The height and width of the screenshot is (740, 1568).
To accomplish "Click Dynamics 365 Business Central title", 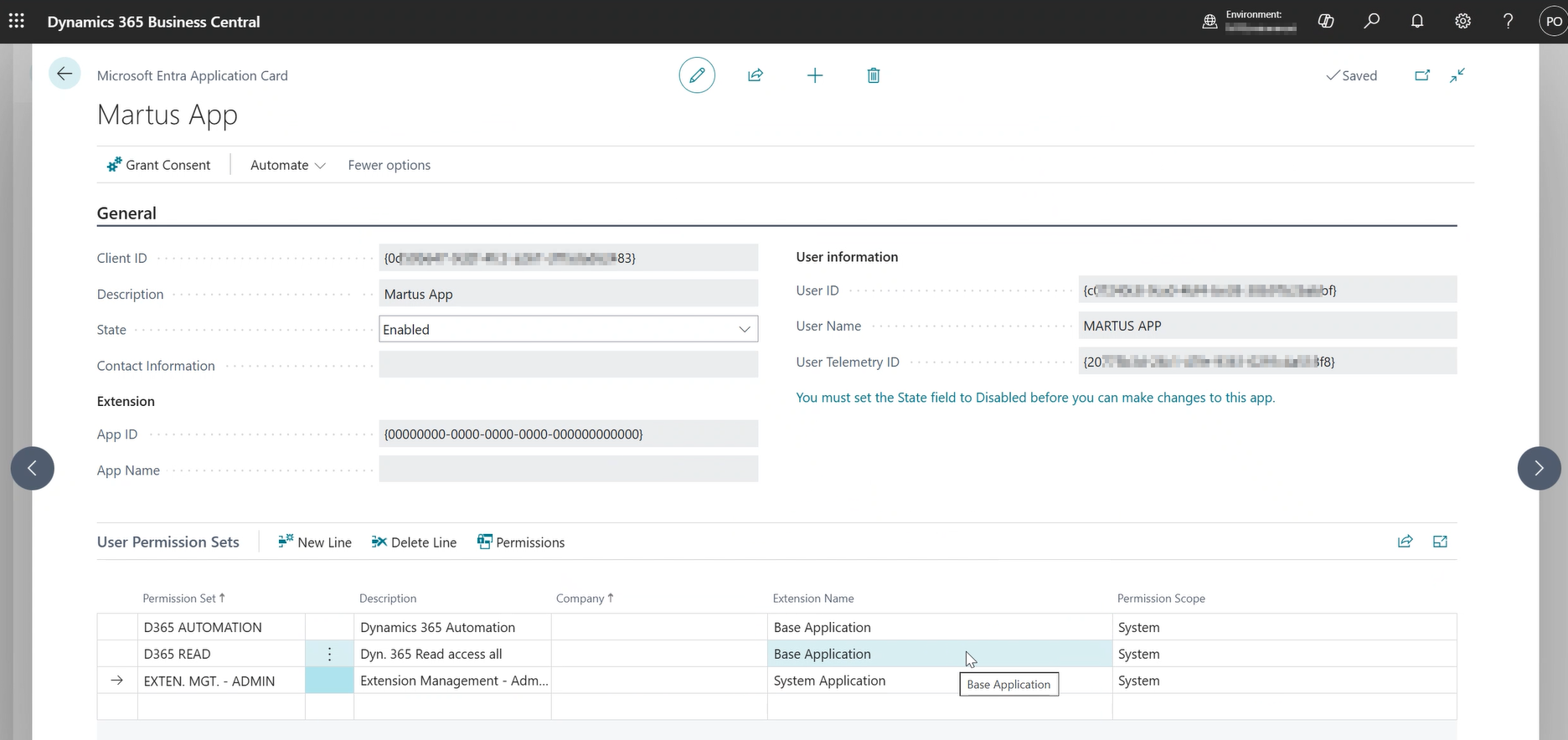I will click(x=153, y=22).
